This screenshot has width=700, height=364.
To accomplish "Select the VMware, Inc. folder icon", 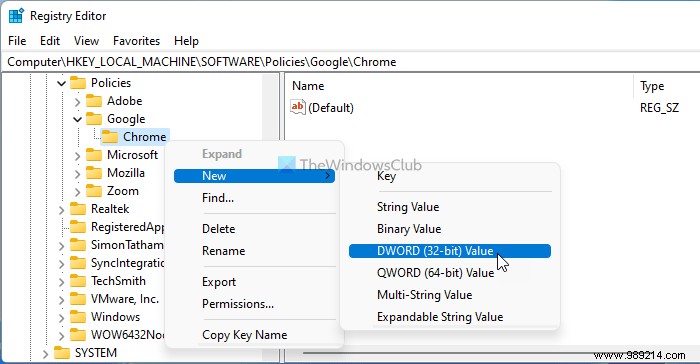I will [x=78, y=298].
